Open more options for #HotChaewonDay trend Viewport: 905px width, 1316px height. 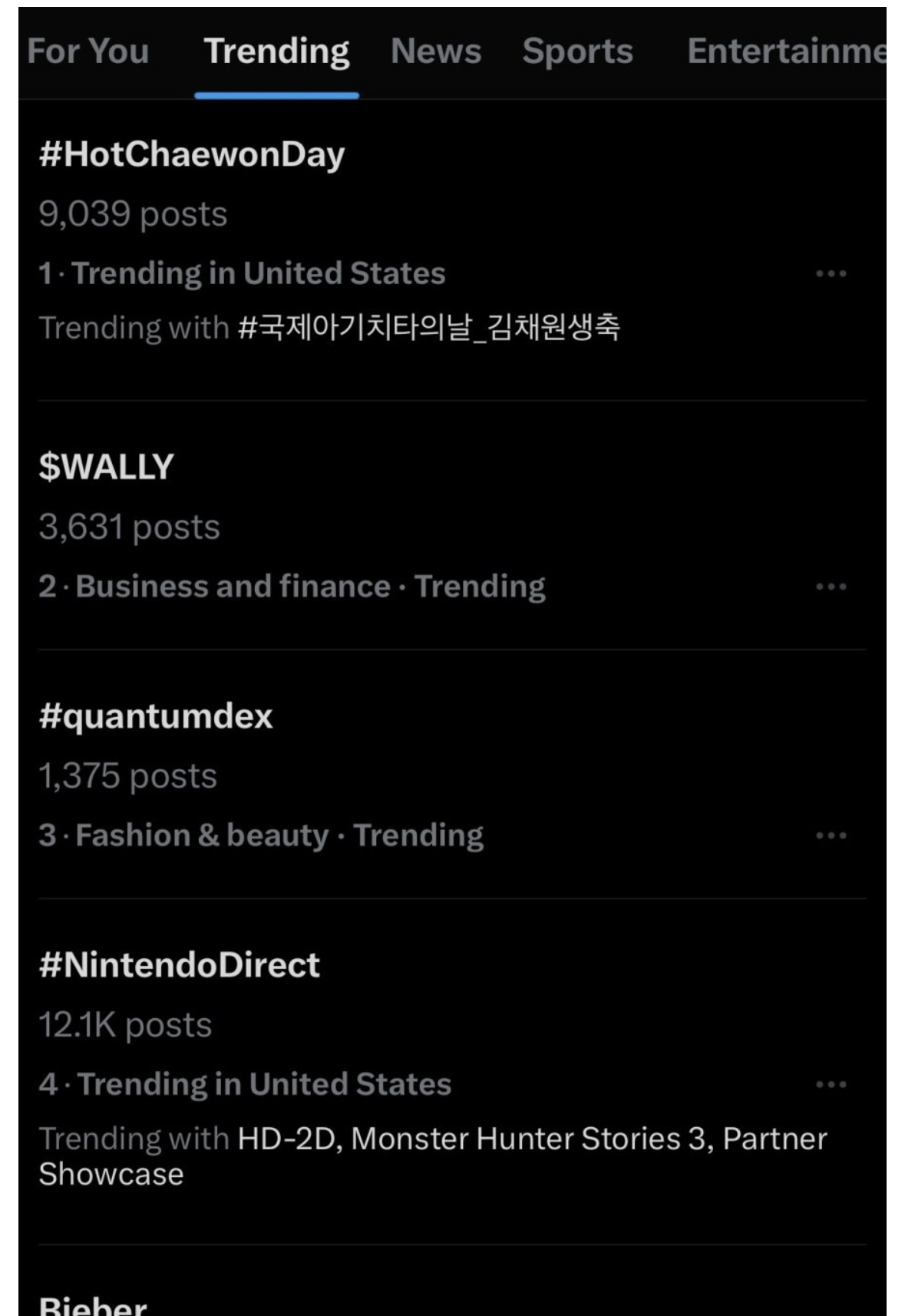(x=831, y=273)
